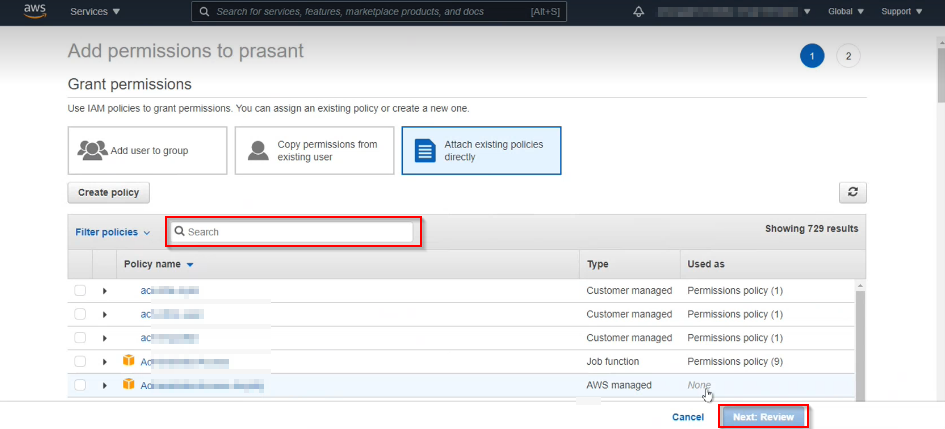Click the Next: Review button

point(763,417)
